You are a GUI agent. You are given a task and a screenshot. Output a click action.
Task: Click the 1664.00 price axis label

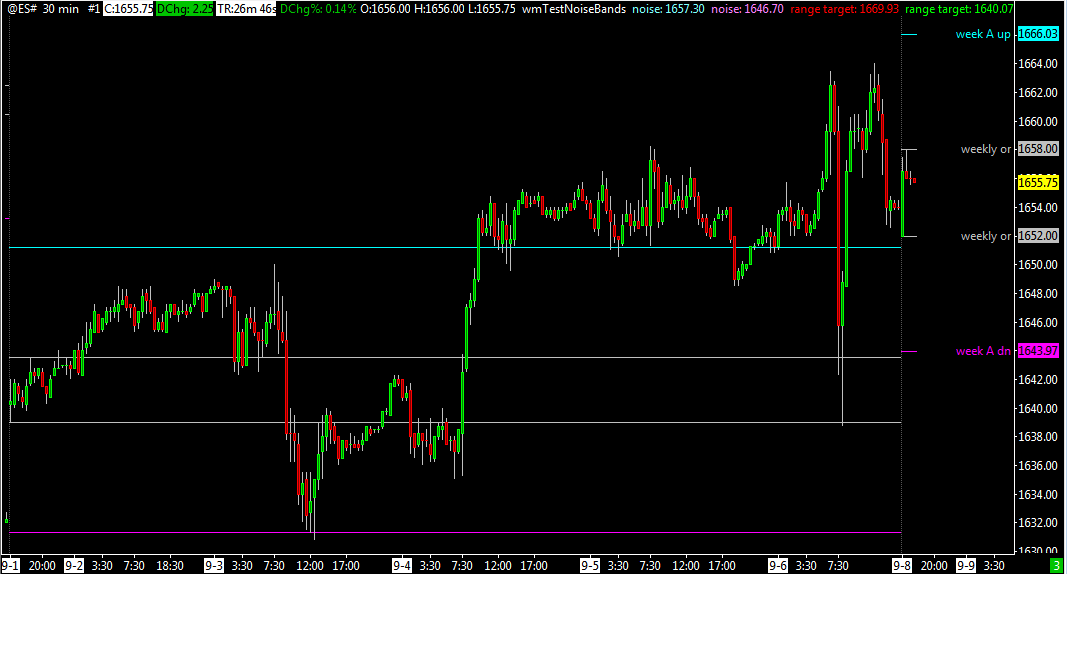1038,64
